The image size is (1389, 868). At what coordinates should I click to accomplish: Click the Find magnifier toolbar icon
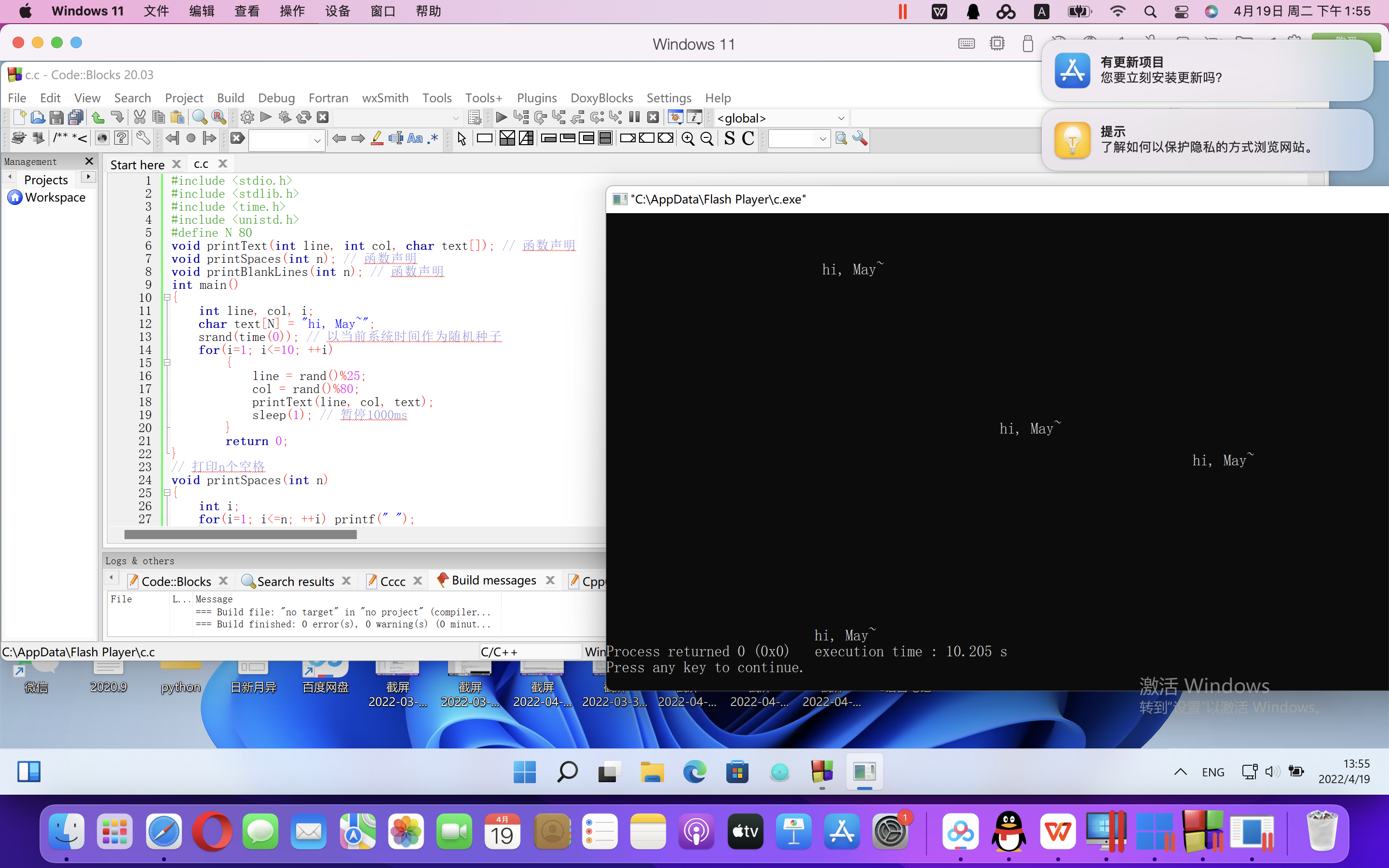coord(199,118)
